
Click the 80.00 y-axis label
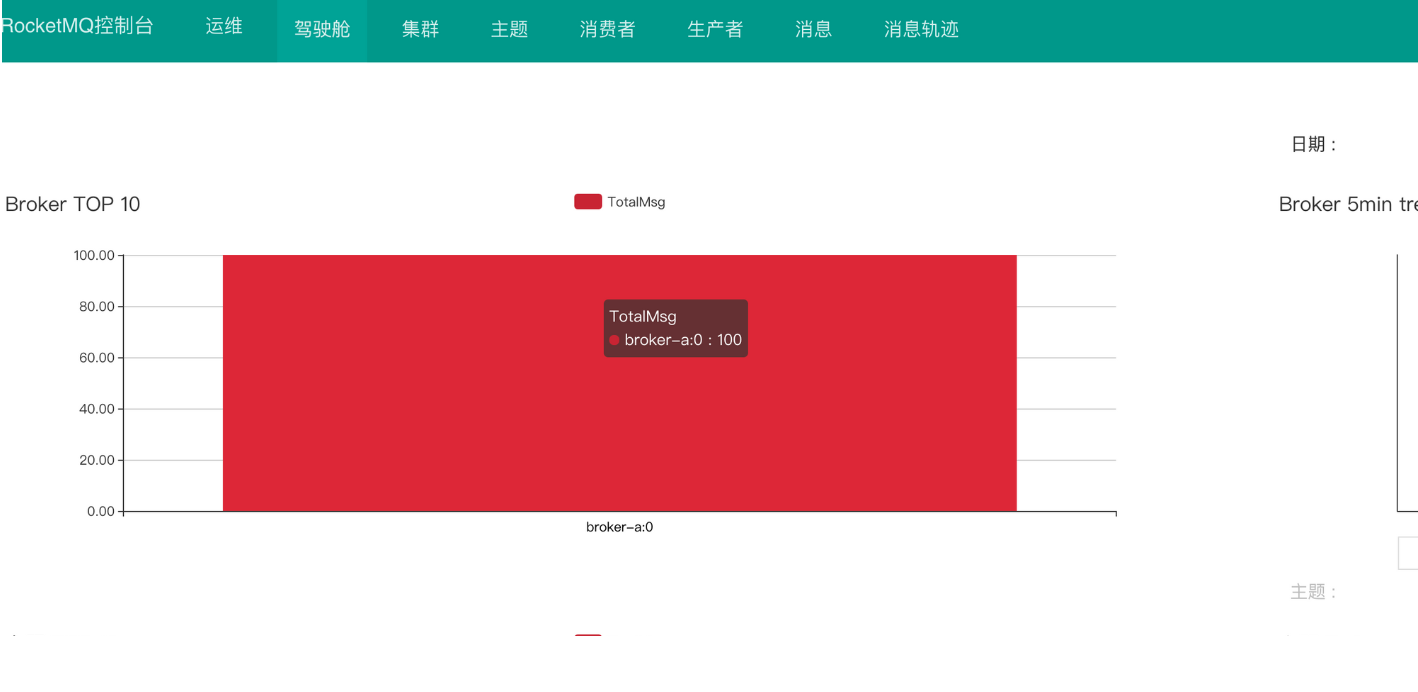97,306
